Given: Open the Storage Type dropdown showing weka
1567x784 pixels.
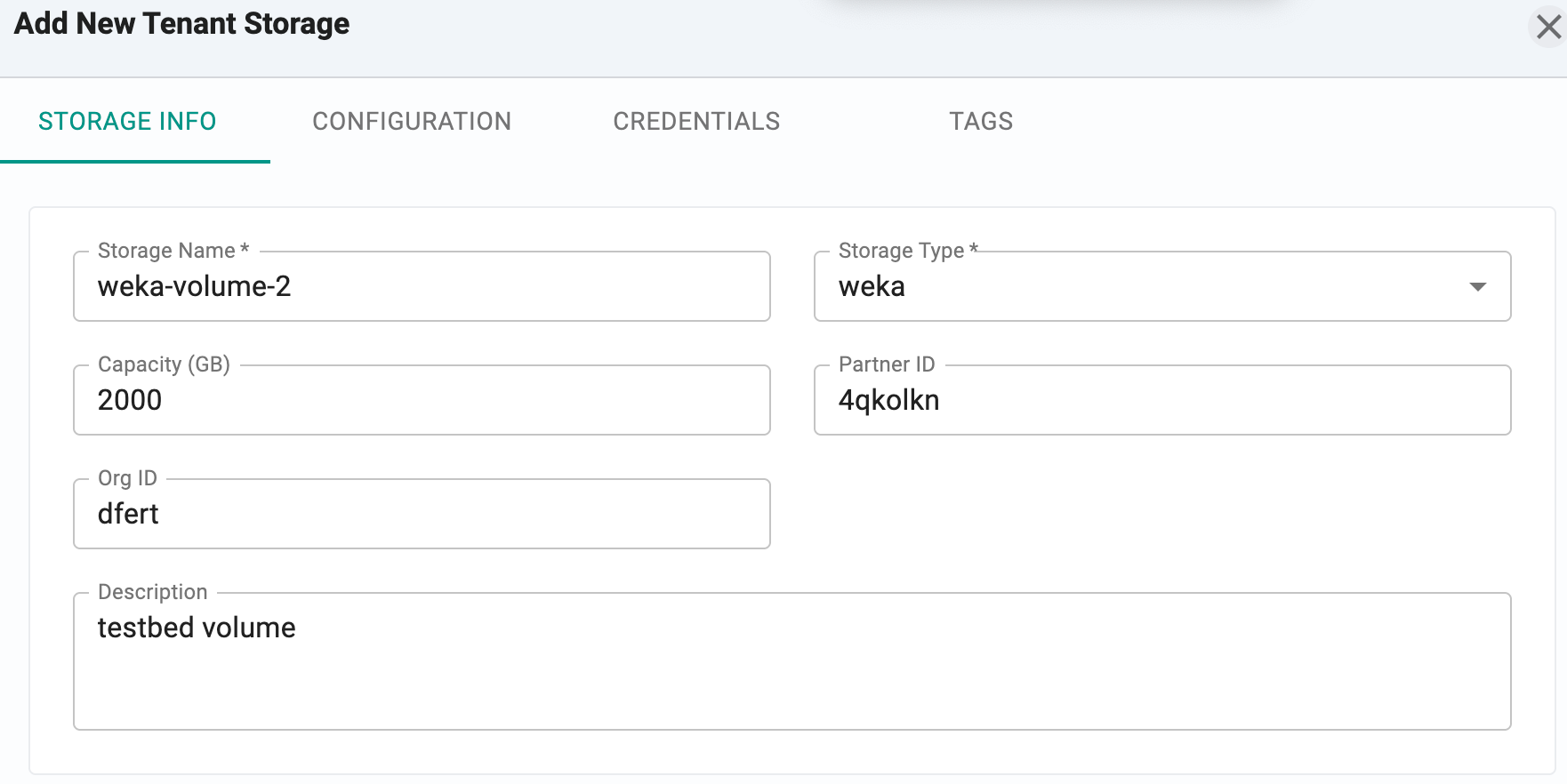Looking at the screenshot, I should (x=1162, y=286).
